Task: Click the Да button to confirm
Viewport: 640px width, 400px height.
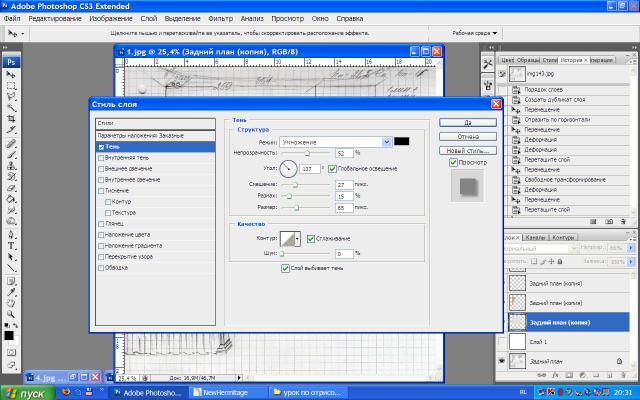Action: (x=467, y=122)
